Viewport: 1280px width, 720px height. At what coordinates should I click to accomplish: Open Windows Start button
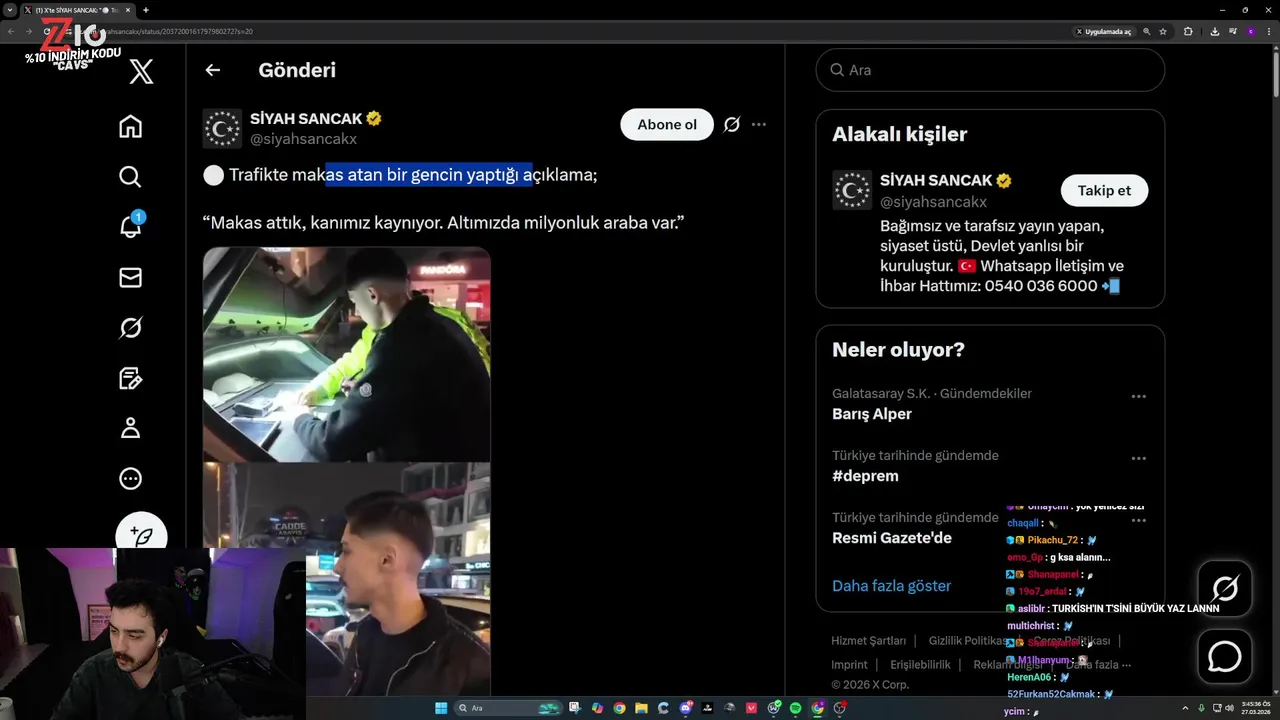[441, 708]
